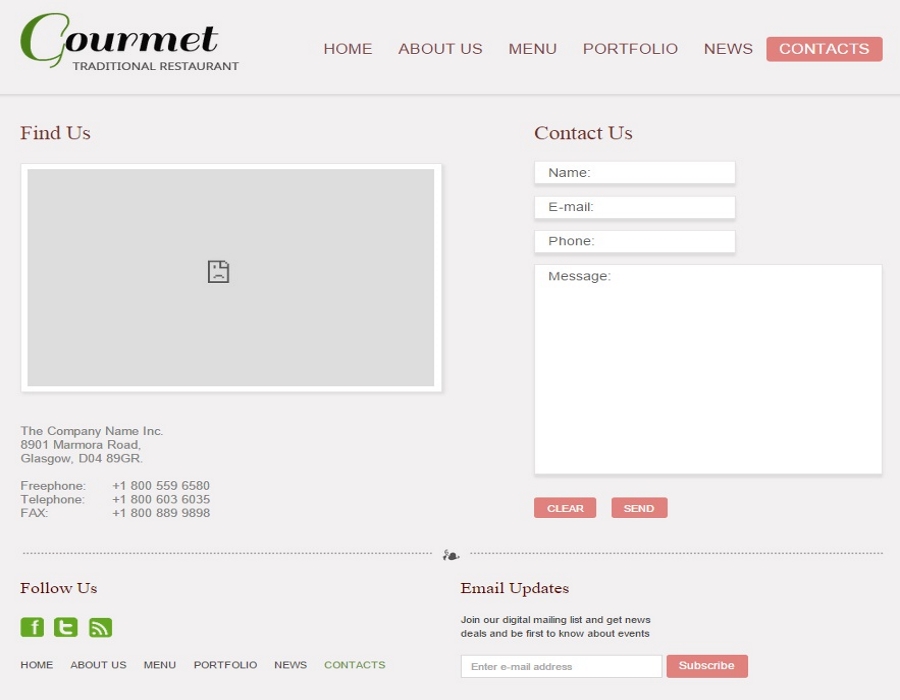This screenshot has width=900, height=700.
Task: Open the Twitter social icon
Action: pyautogui.click(x=66, y=627)
